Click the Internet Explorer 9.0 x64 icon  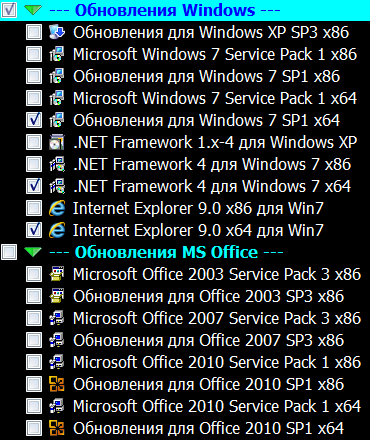tap(57, 230)
